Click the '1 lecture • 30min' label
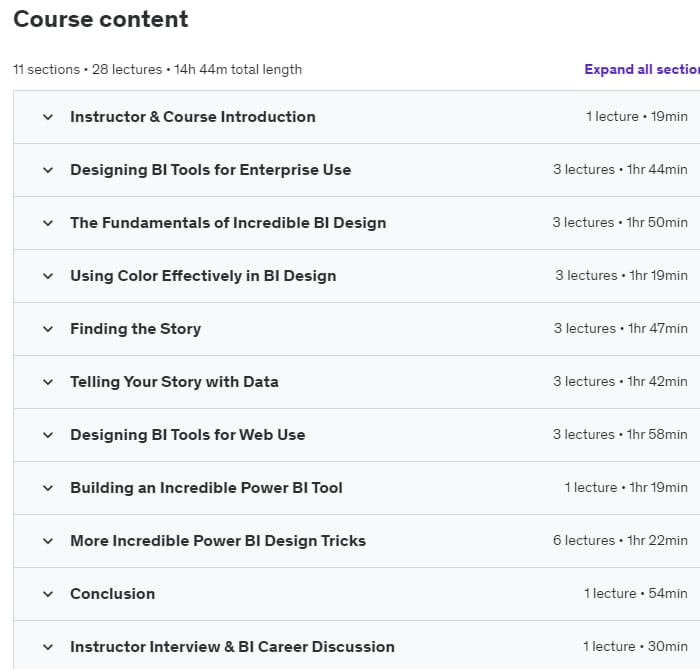Image resolution: width=700 pixels, height=669 pixels. pos(635,646)
